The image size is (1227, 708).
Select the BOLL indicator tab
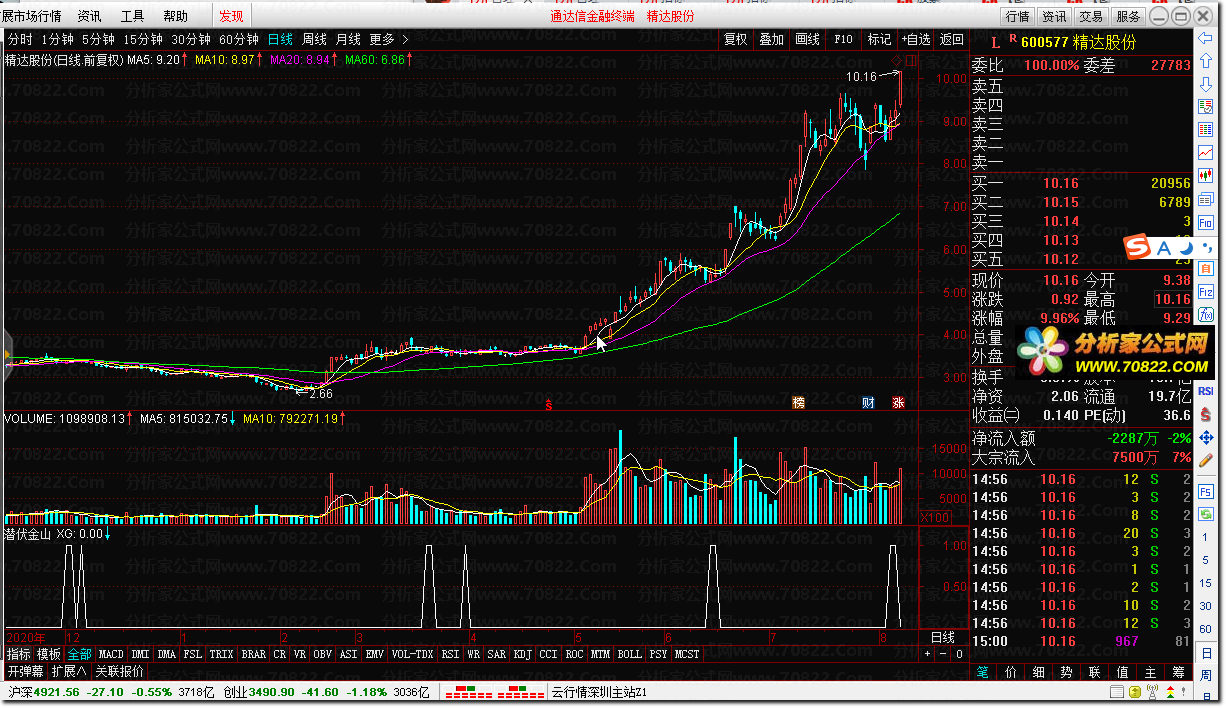[629, 654]
